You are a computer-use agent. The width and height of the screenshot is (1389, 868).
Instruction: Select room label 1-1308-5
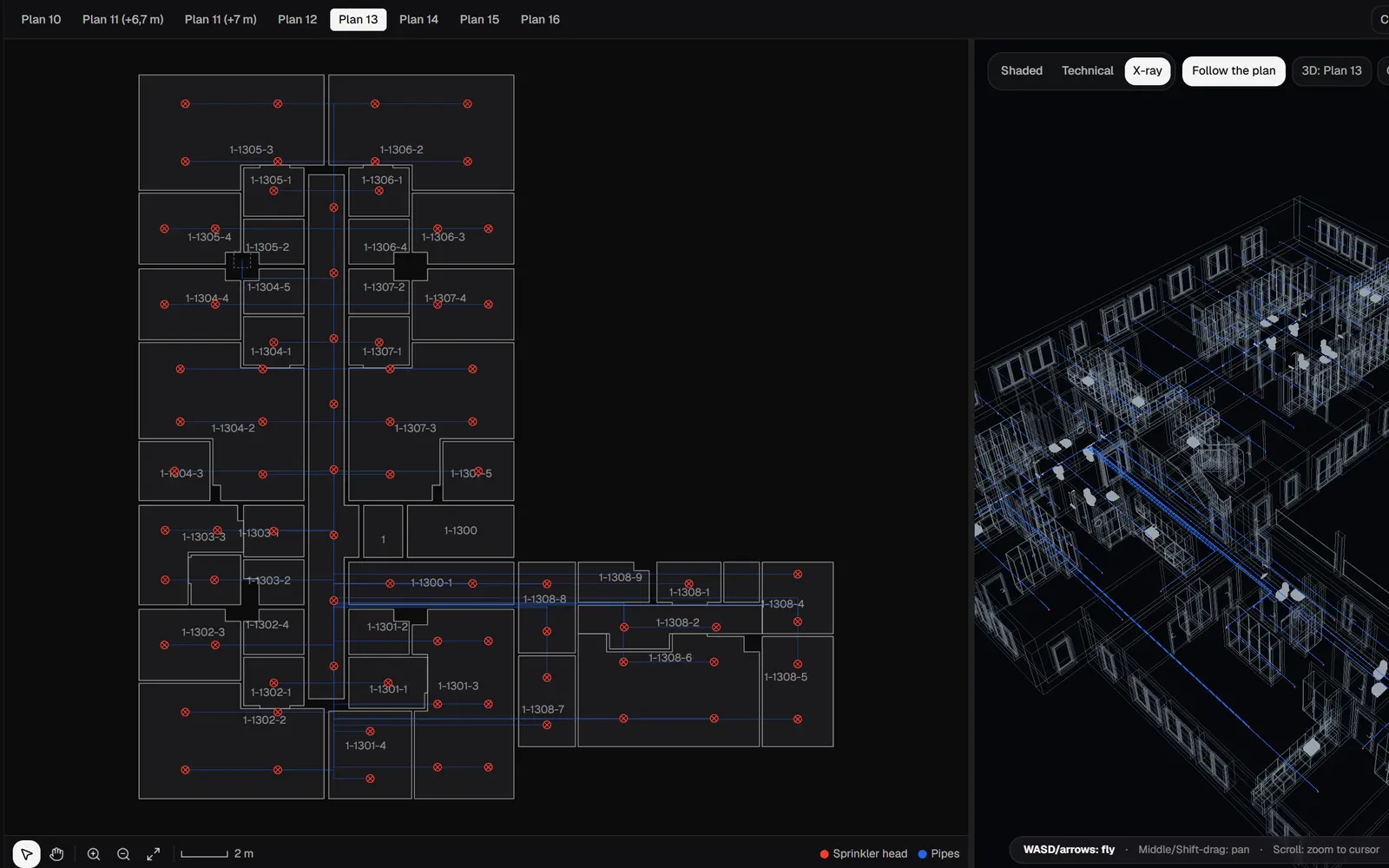[x=785, y=676]
